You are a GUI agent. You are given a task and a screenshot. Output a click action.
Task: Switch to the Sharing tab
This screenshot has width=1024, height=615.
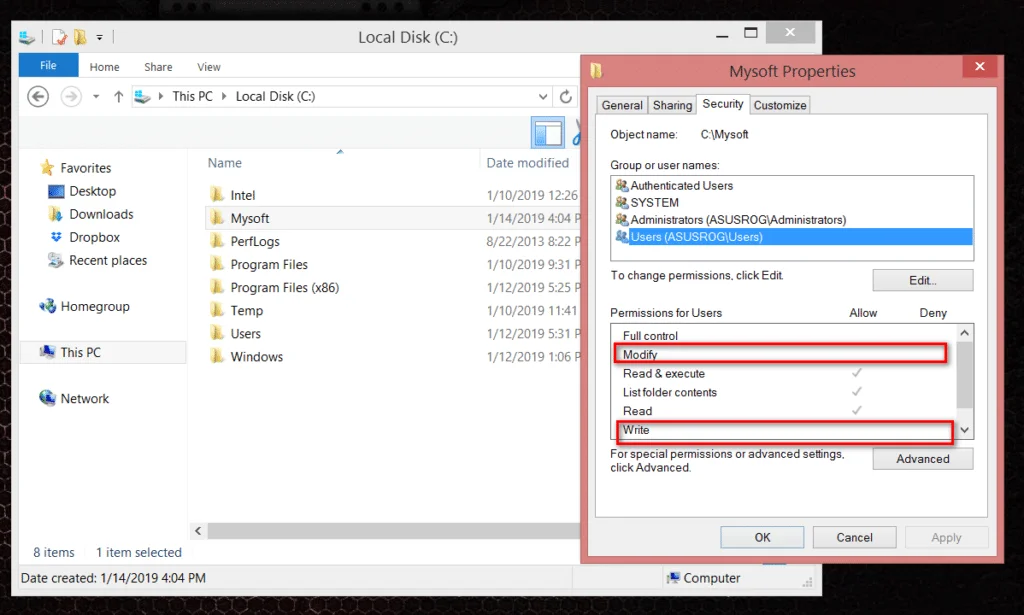point(672,105)
